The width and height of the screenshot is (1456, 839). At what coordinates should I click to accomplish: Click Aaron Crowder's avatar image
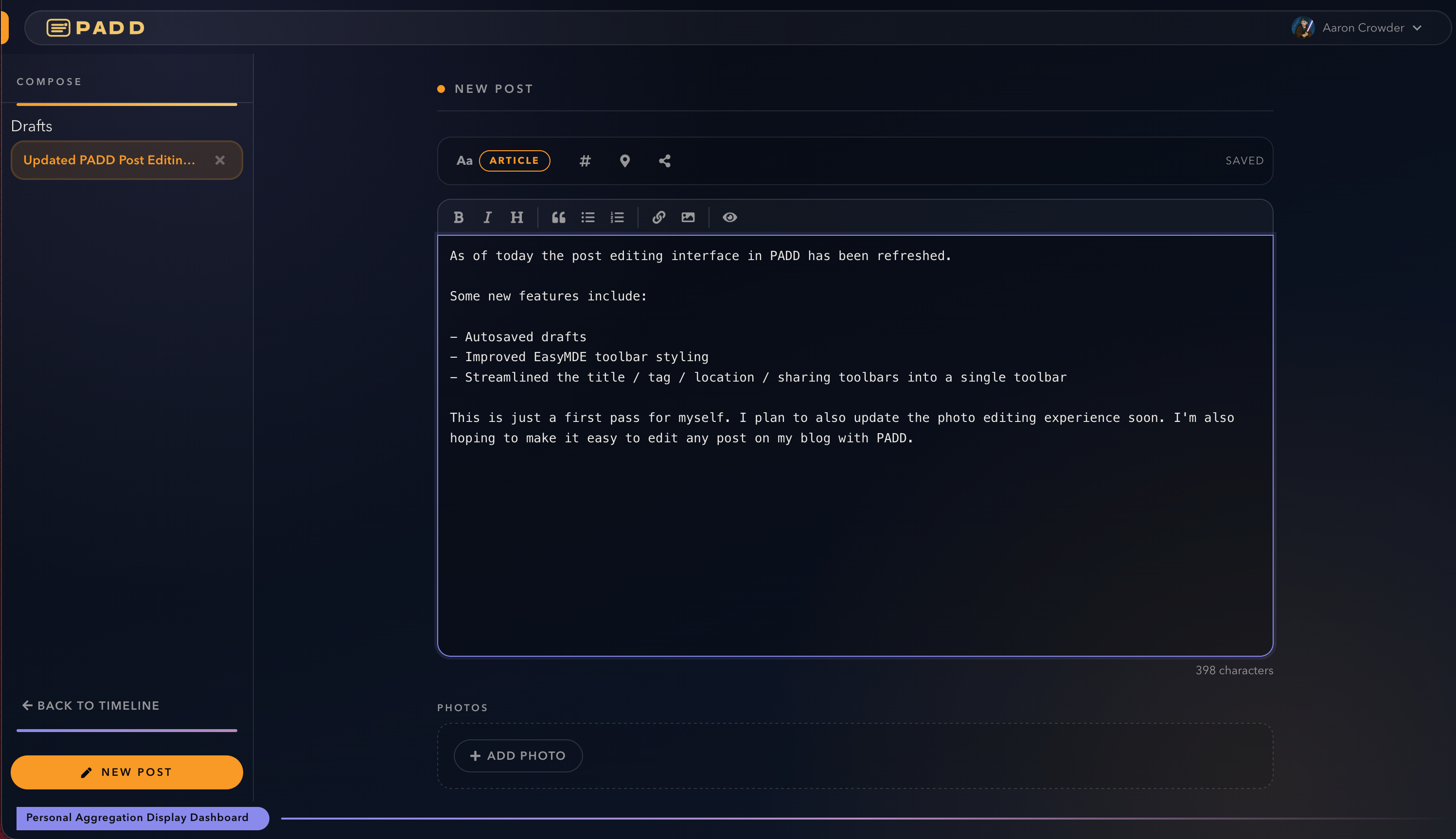(1303, 28)
